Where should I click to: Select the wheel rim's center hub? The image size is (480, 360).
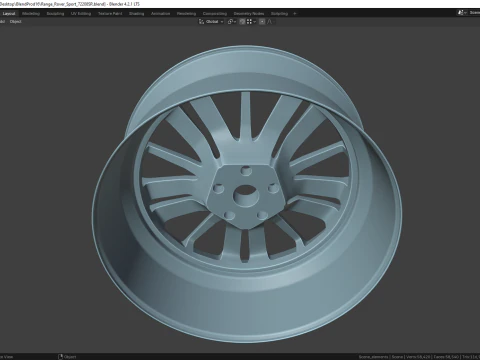(245, 196)
